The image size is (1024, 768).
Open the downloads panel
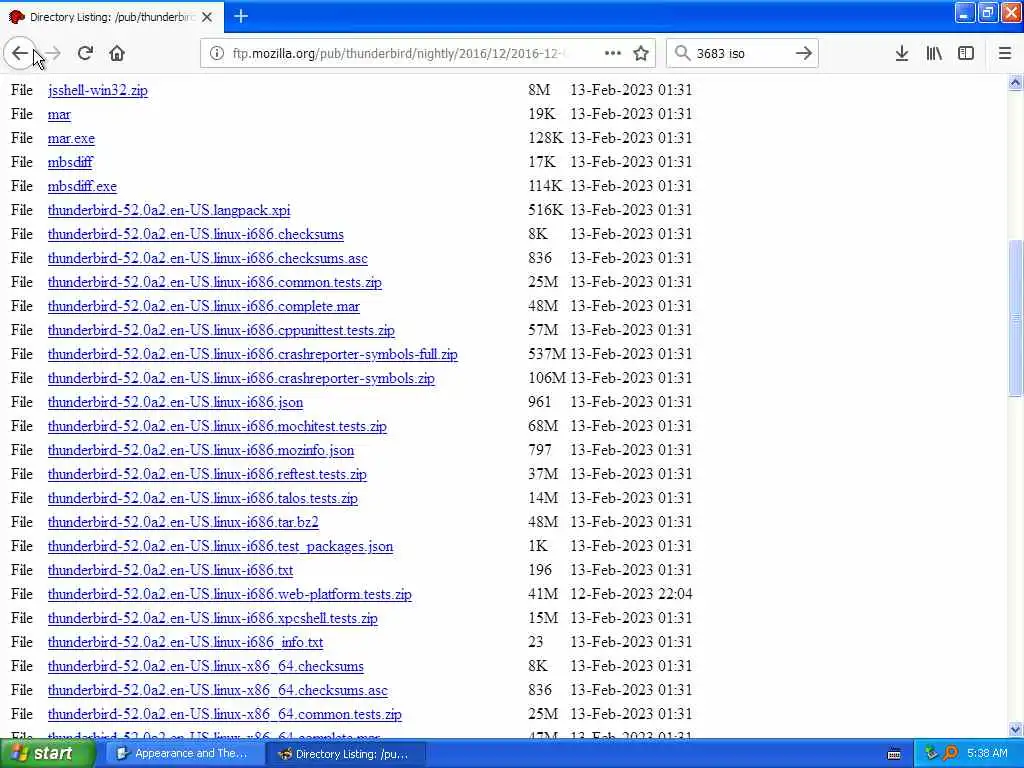pyautogui.click(x=902, y=54)
